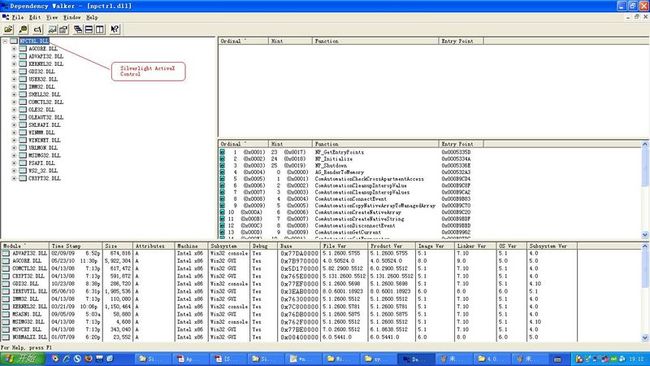
Task: Click the Tile horizontally toolbar icon
Action: [89, 29]
